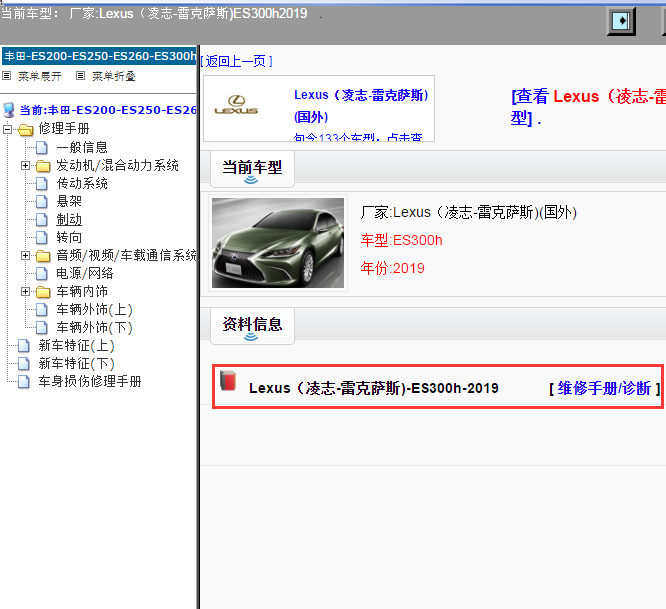The height and width of the screenshot is (609, 666).
Task: Collapse the 修理手册 tree node
Action: pyautogui.click(x=7, y=129)
